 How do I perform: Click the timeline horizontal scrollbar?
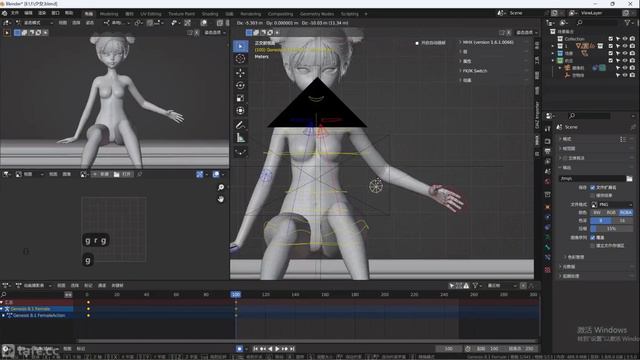[306, 341]
